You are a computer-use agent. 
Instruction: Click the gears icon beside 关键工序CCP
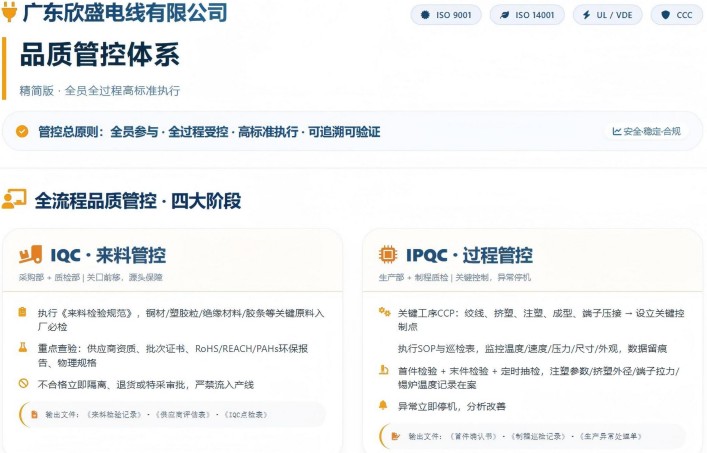click(383, 312)
